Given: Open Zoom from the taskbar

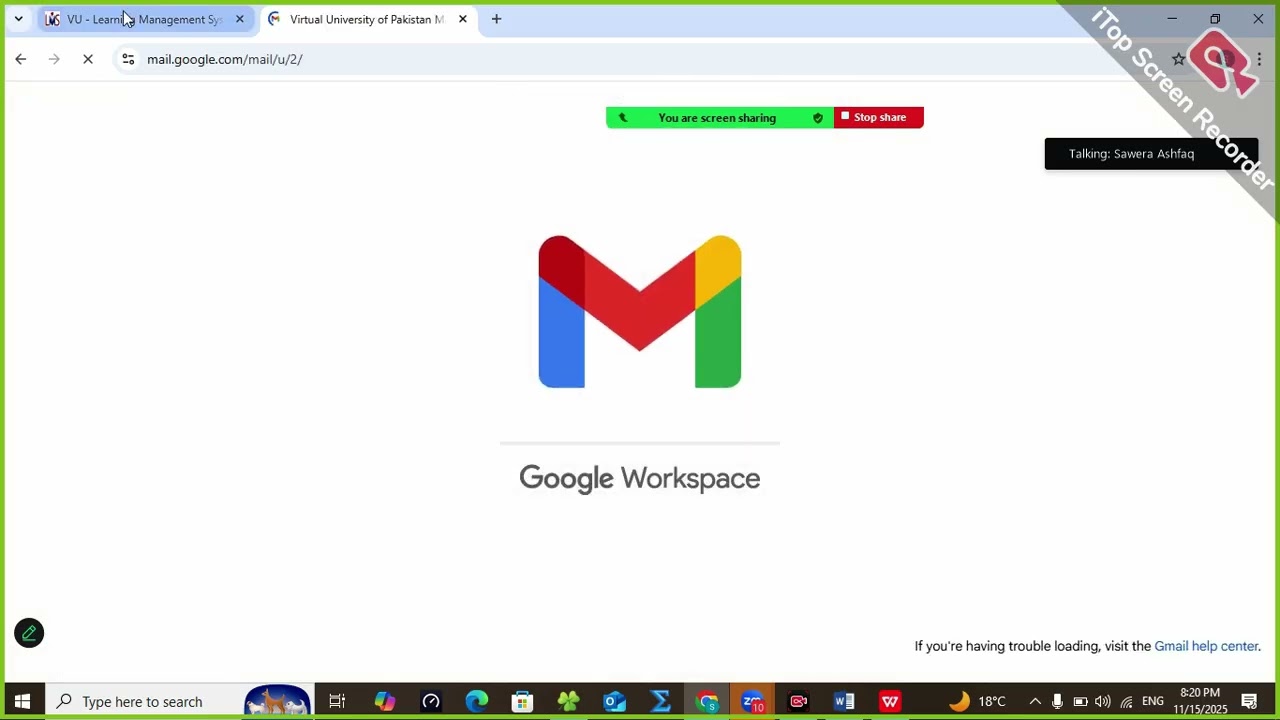Looking at the screenshot, I should (x=753, y=701).
